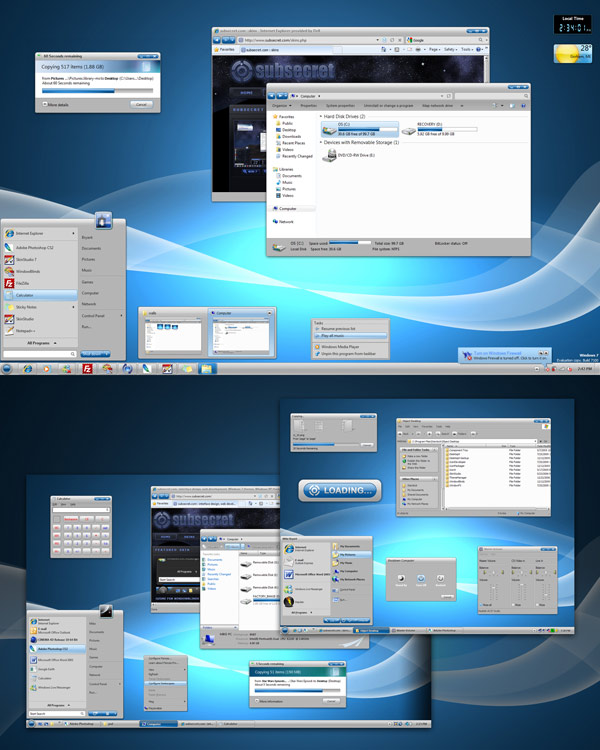Open Sticky Notes icon on top taskbar

click(x=187, y=369)
